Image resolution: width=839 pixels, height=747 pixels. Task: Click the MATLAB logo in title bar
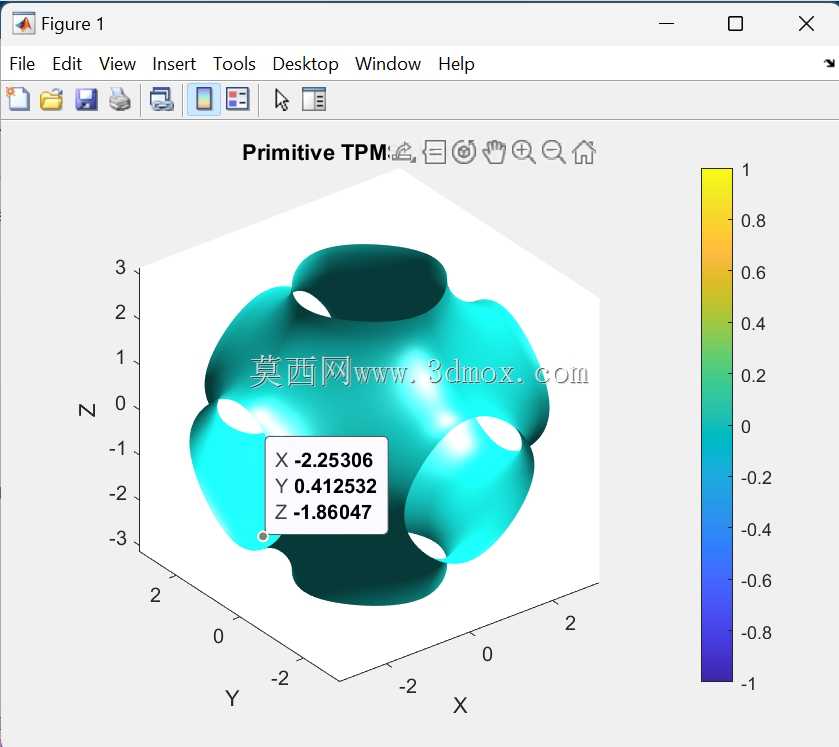pos(23,24)
